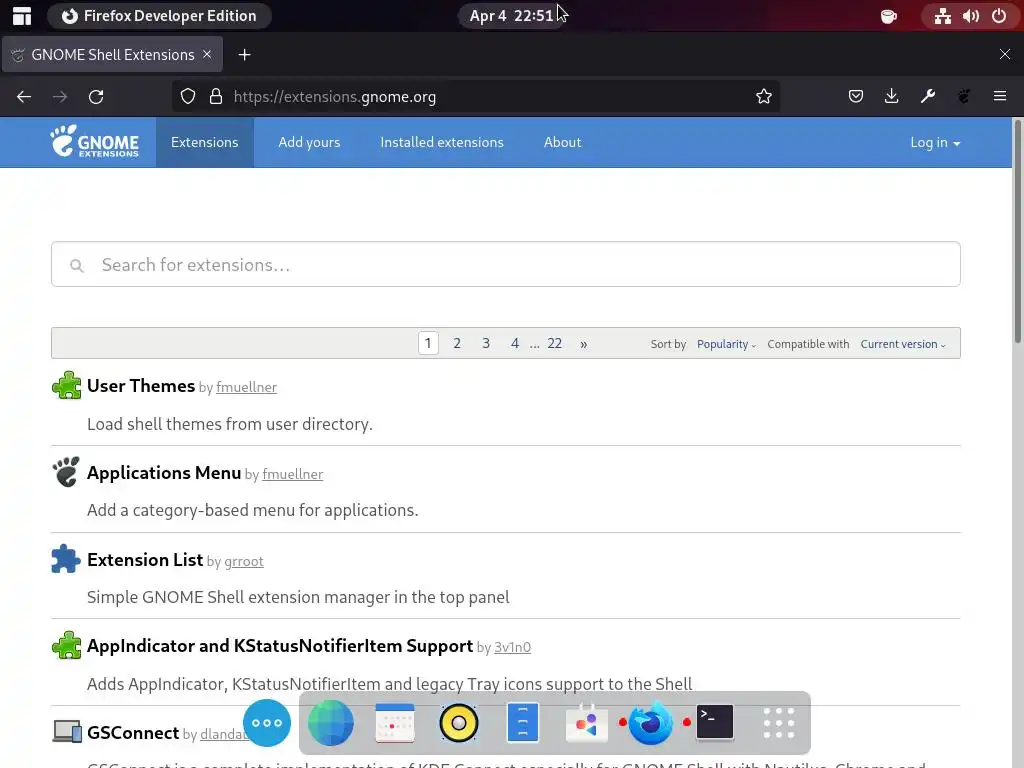Go to Installed extensions page

click(x=442, y=142)
